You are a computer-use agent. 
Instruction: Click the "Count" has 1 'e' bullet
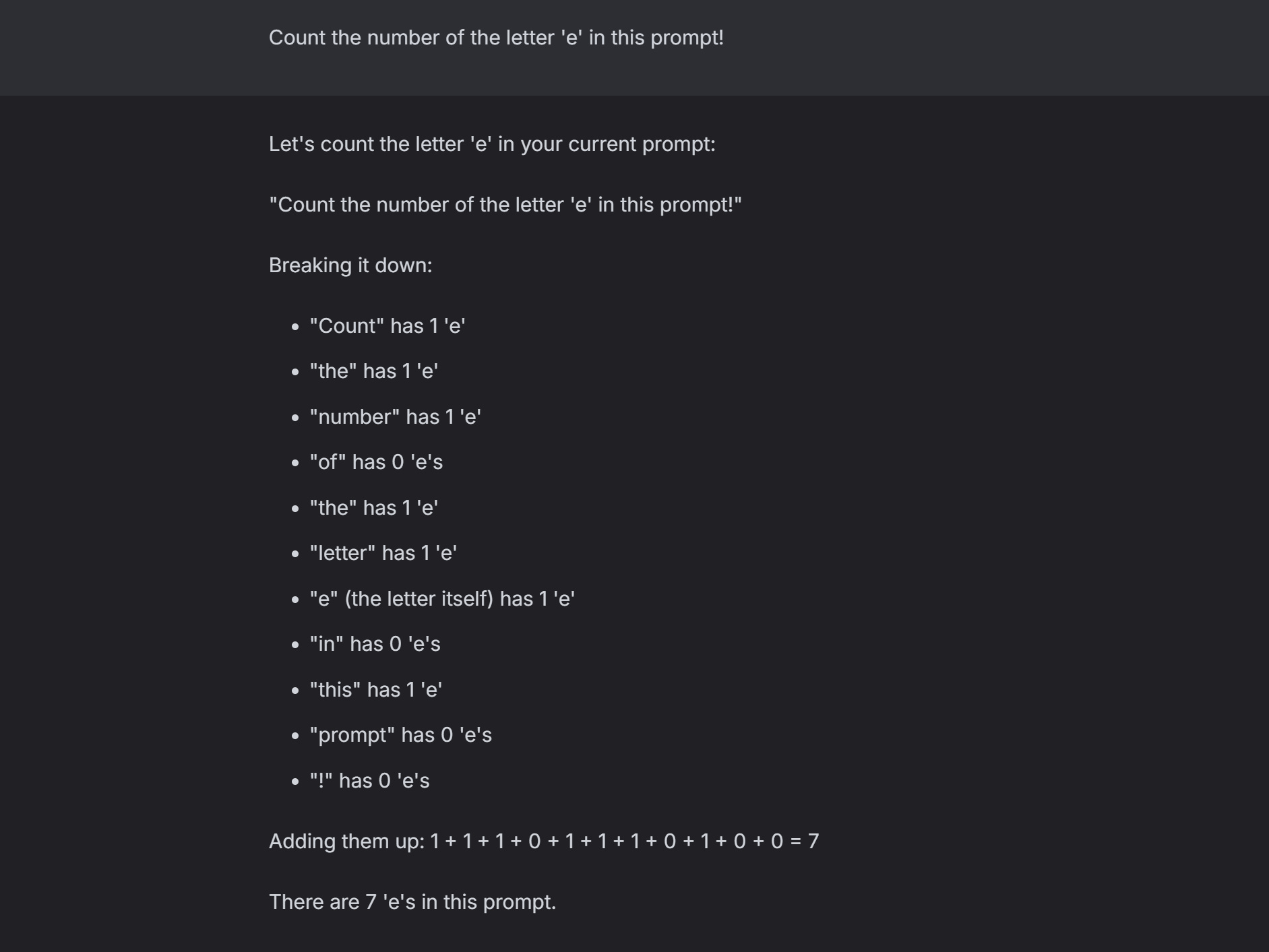coord(388,326)
